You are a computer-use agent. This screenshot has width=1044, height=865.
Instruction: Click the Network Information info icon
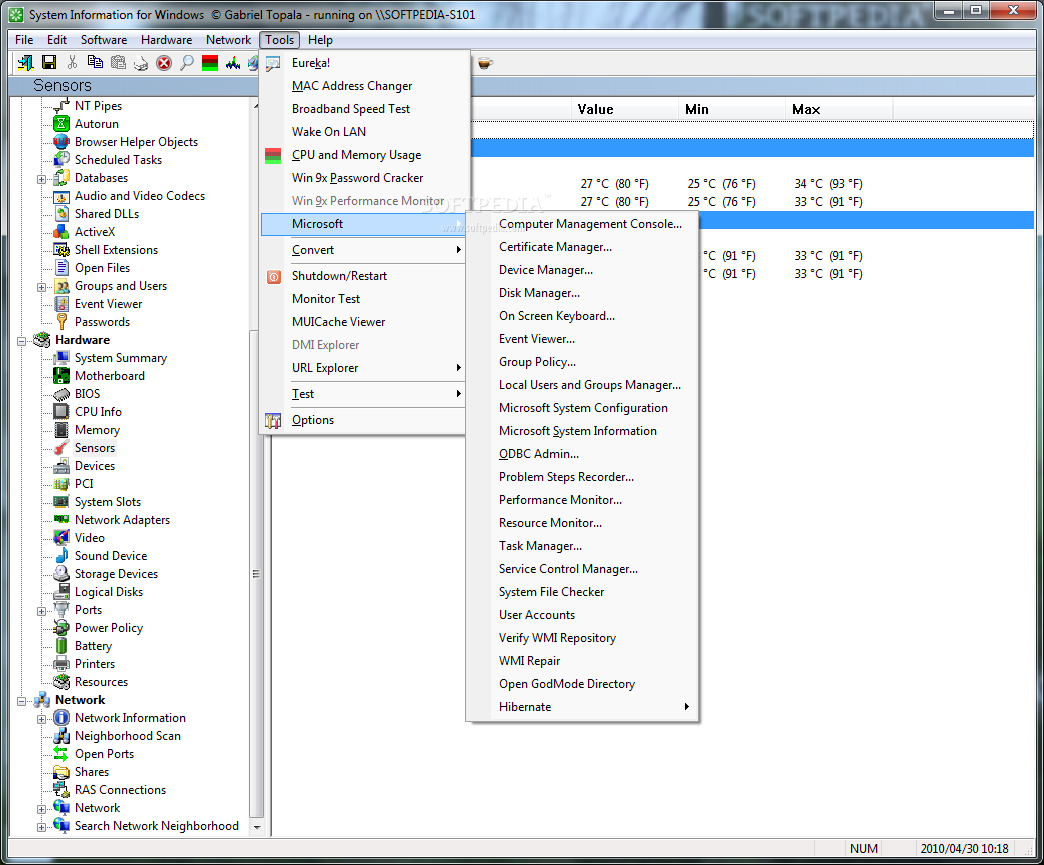point(61,718)
